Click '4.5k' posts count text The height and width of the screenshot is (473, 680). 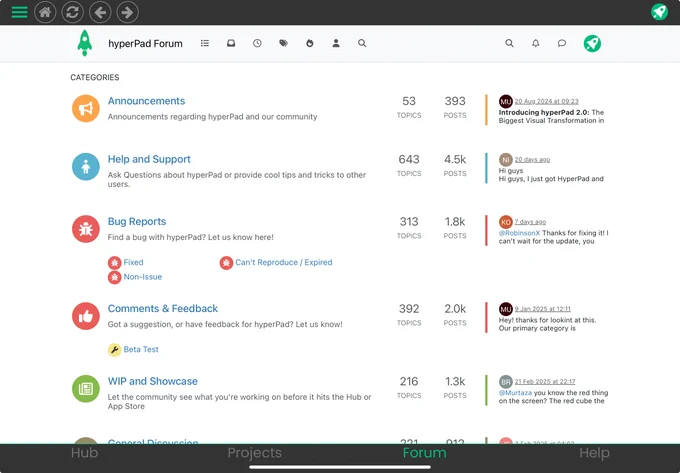click(455, 160)
